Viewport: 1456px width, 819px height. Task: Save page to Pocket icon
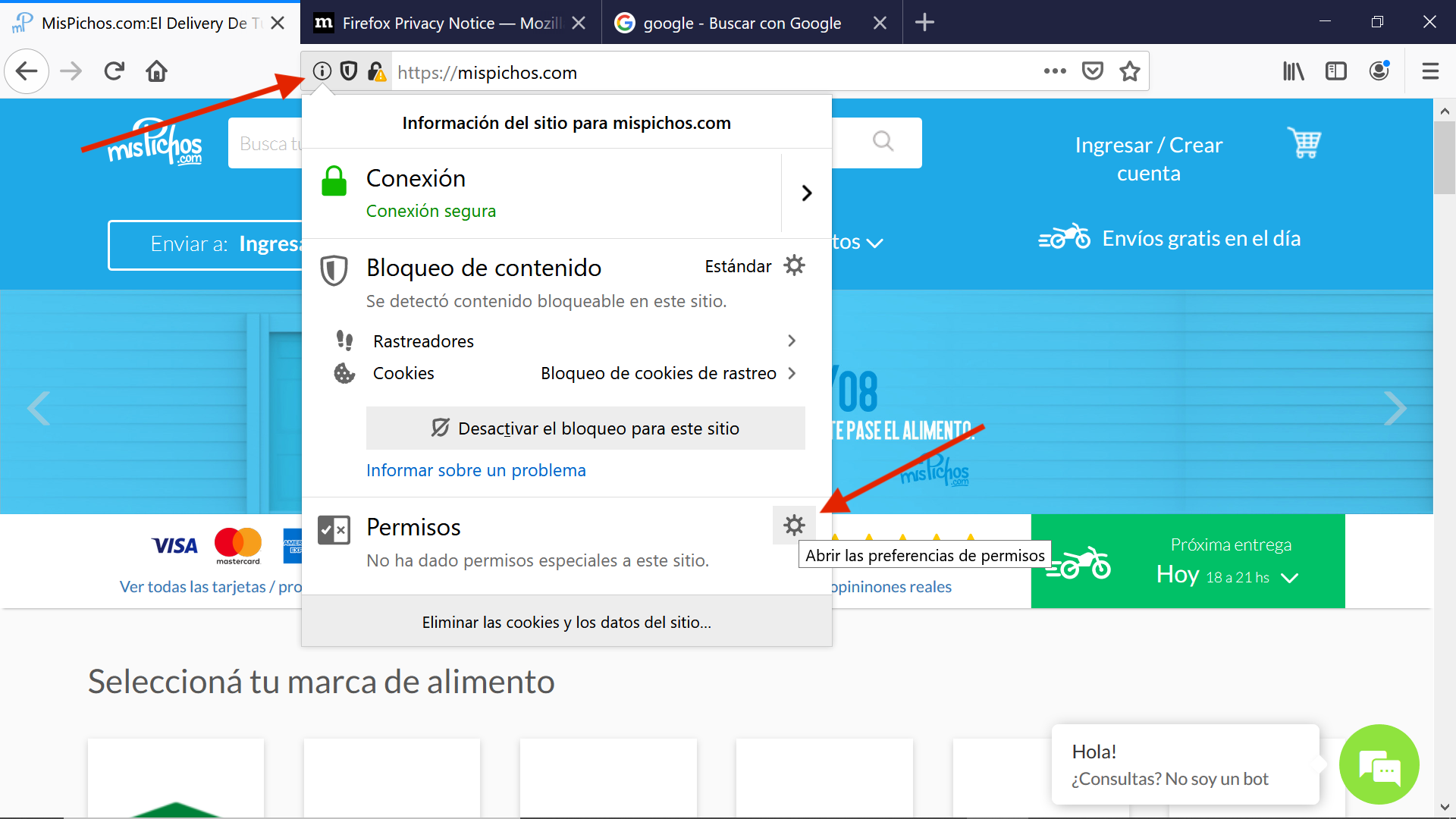[1092, 71]
